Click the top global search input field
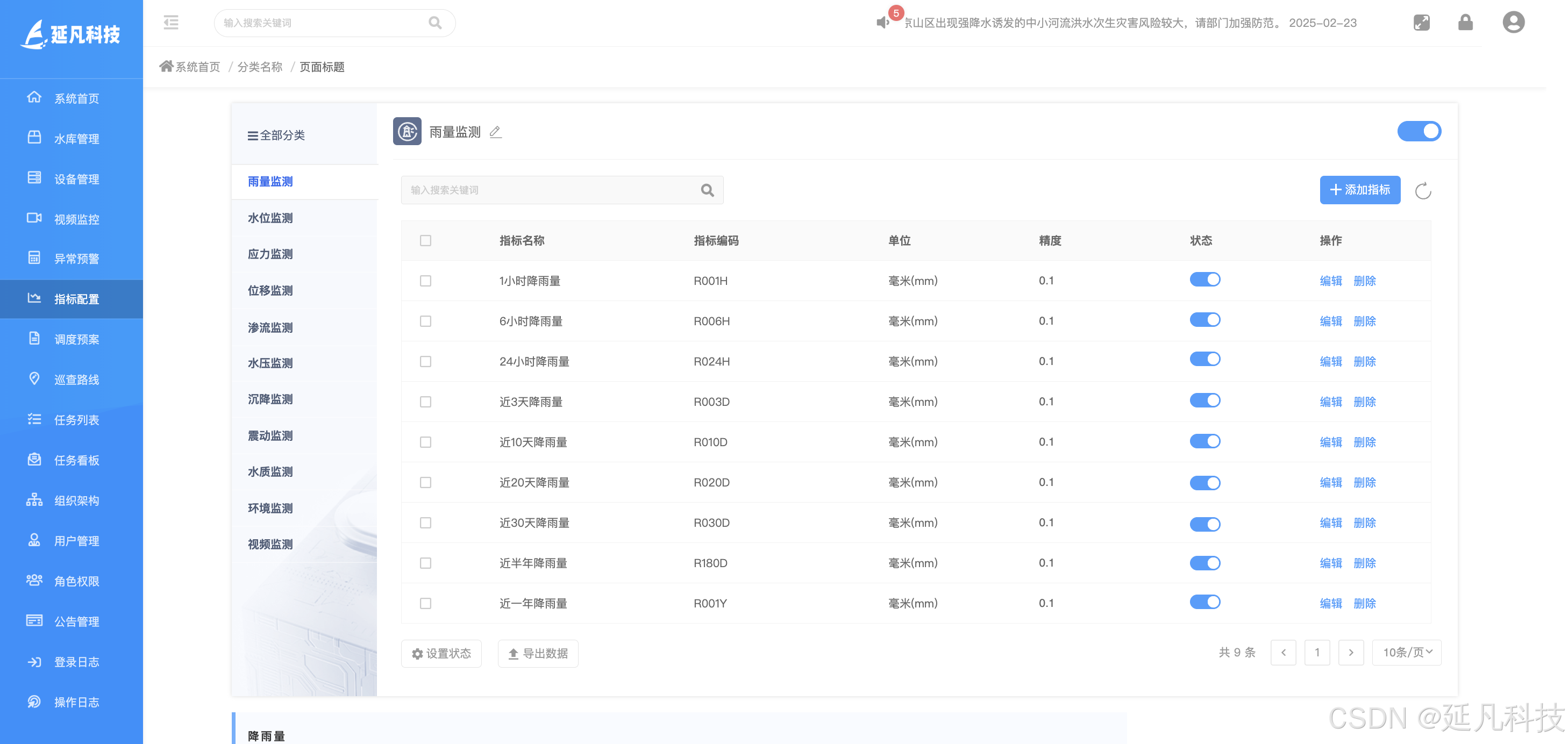The width and height of the screenshot is (1568, 744). click(323, 23)
